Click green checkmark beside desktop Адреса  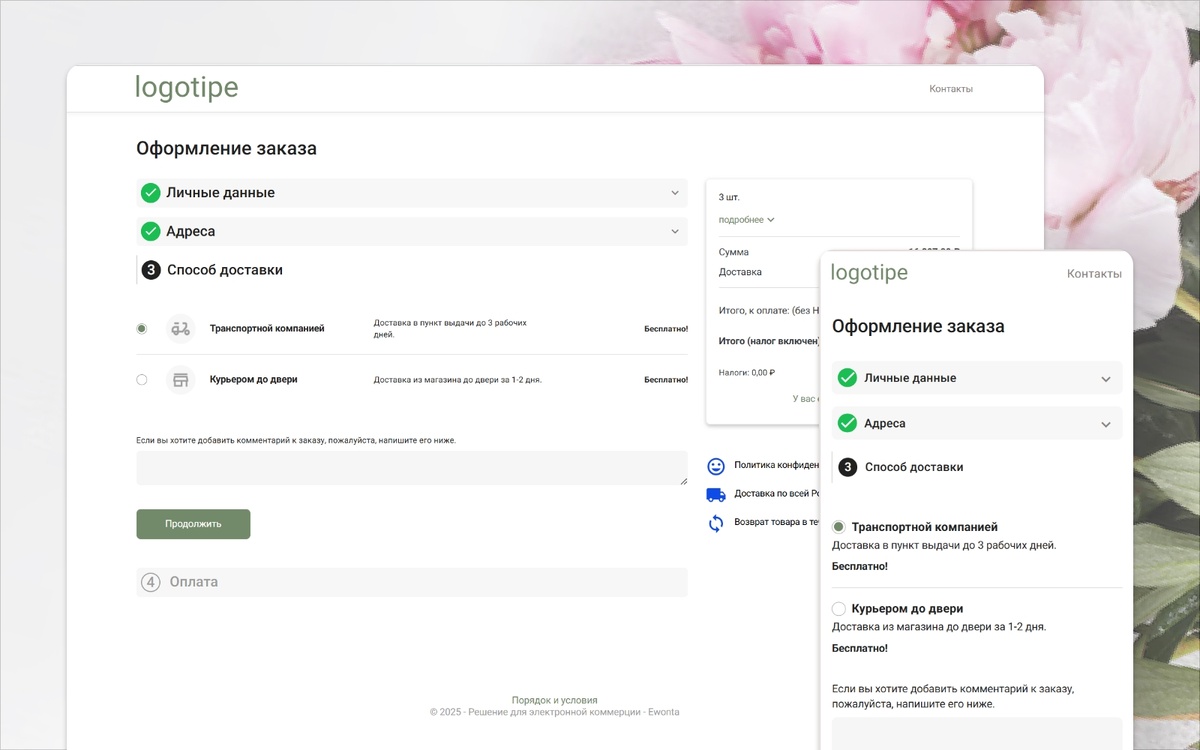[151, 231]
